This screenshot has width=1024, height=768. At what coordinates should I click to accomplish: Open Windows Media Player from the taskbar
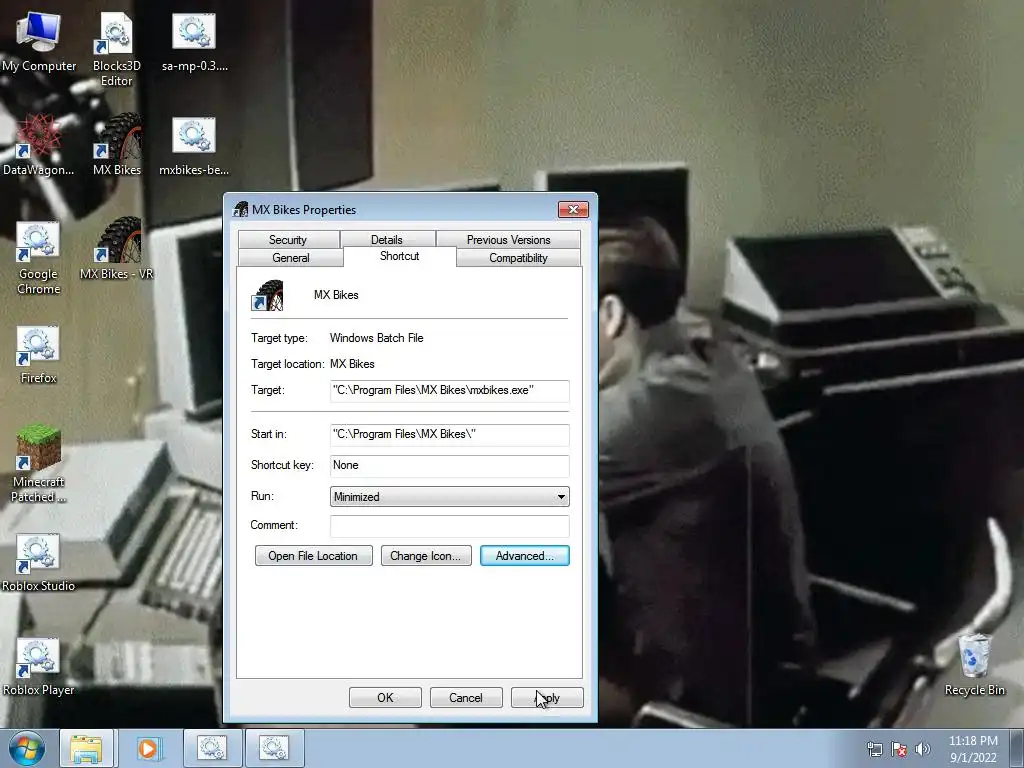148,748
